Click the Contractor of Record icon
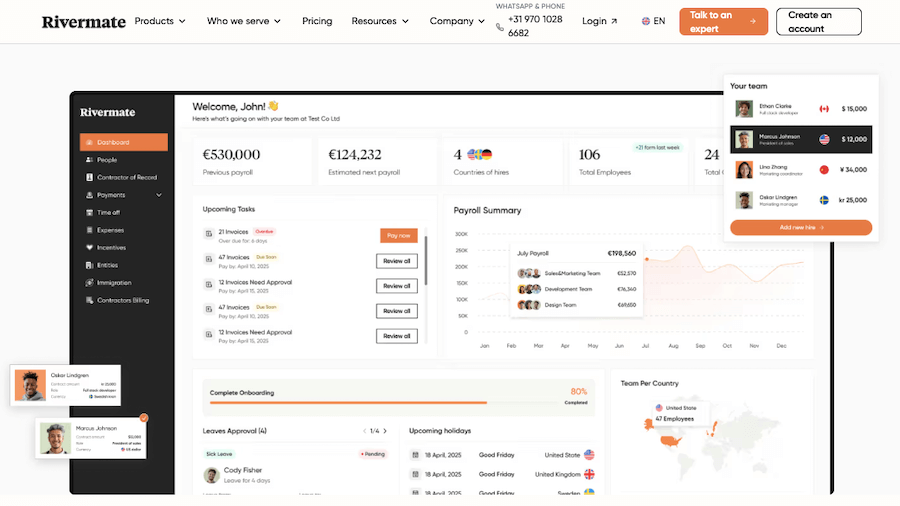900x506 pixels. [89, 178]
